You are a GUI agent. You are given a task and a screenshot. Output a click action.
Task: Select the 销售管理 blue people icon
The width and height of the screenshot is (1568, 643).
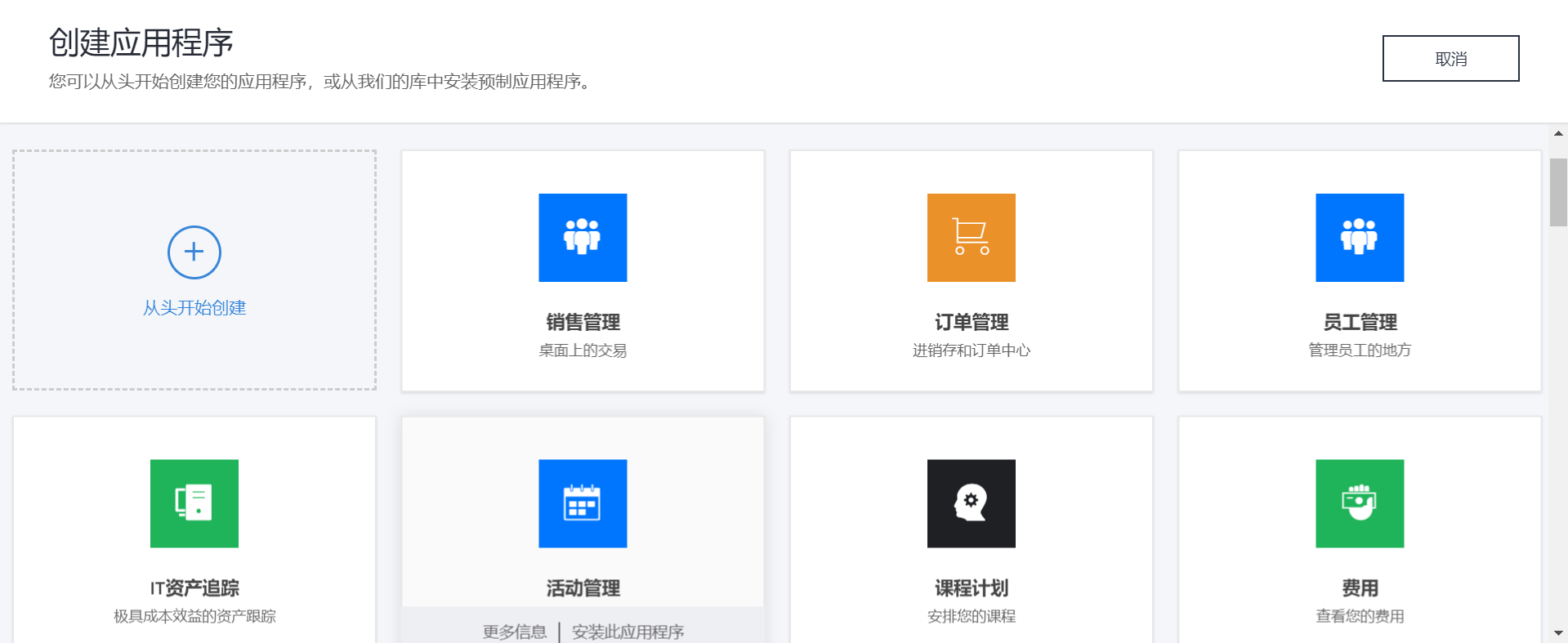pos(583,238)
